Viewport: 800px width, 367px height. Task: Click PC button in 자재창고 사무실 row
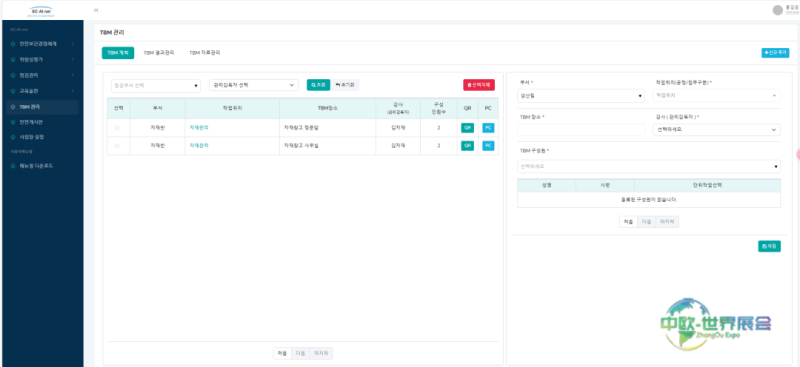[x=488, y=145]
